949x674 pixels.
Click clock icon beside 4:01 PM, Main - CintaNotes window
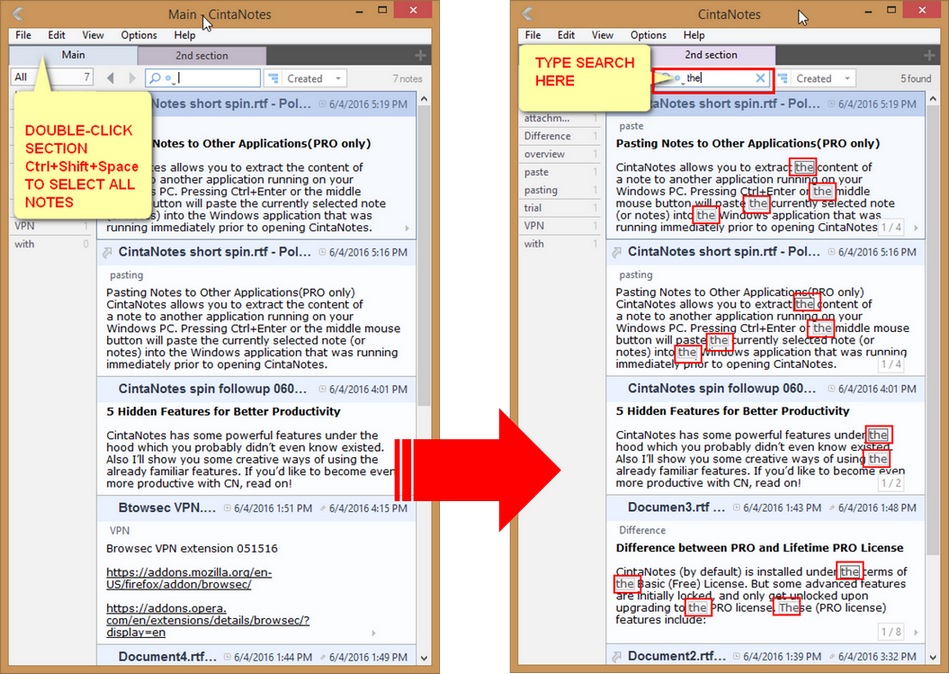pyautogui.click(x=323, y=389)
